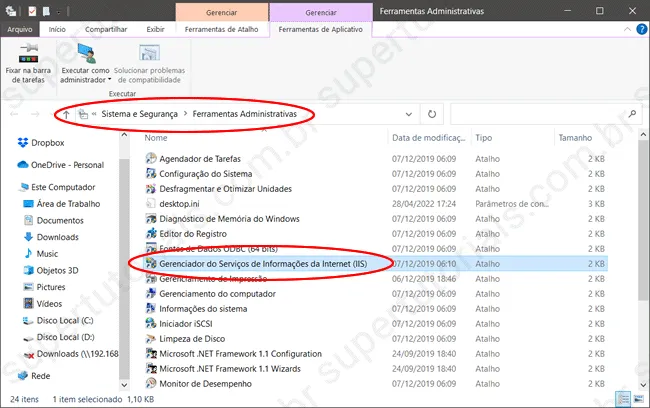650x408 pixels.
Task: Switch to details view icon in status bar
Action: (x=623, y=399)
